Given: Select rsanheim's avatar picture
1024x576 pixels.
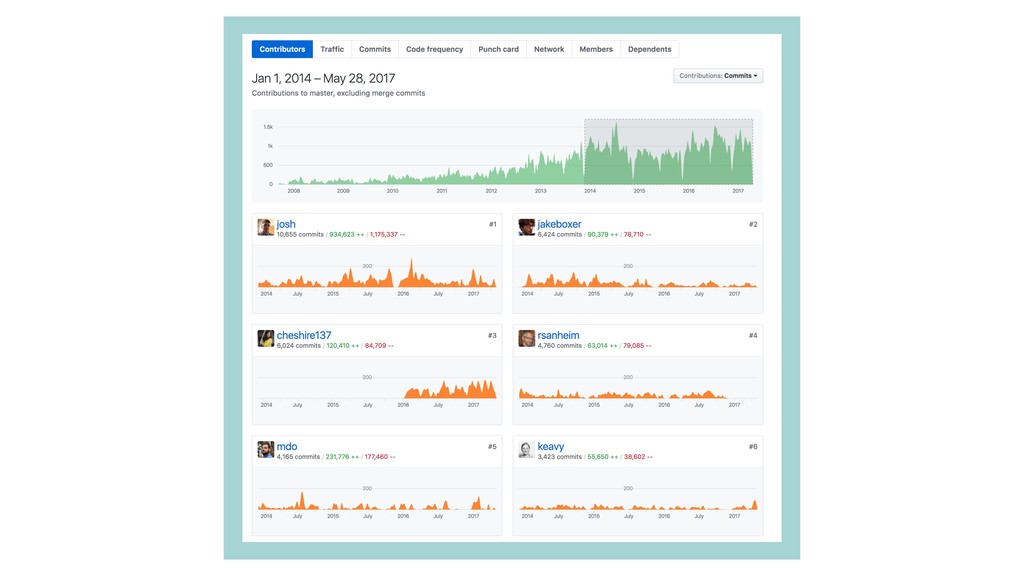Looking at the screenshot, I should coord(526,339).
